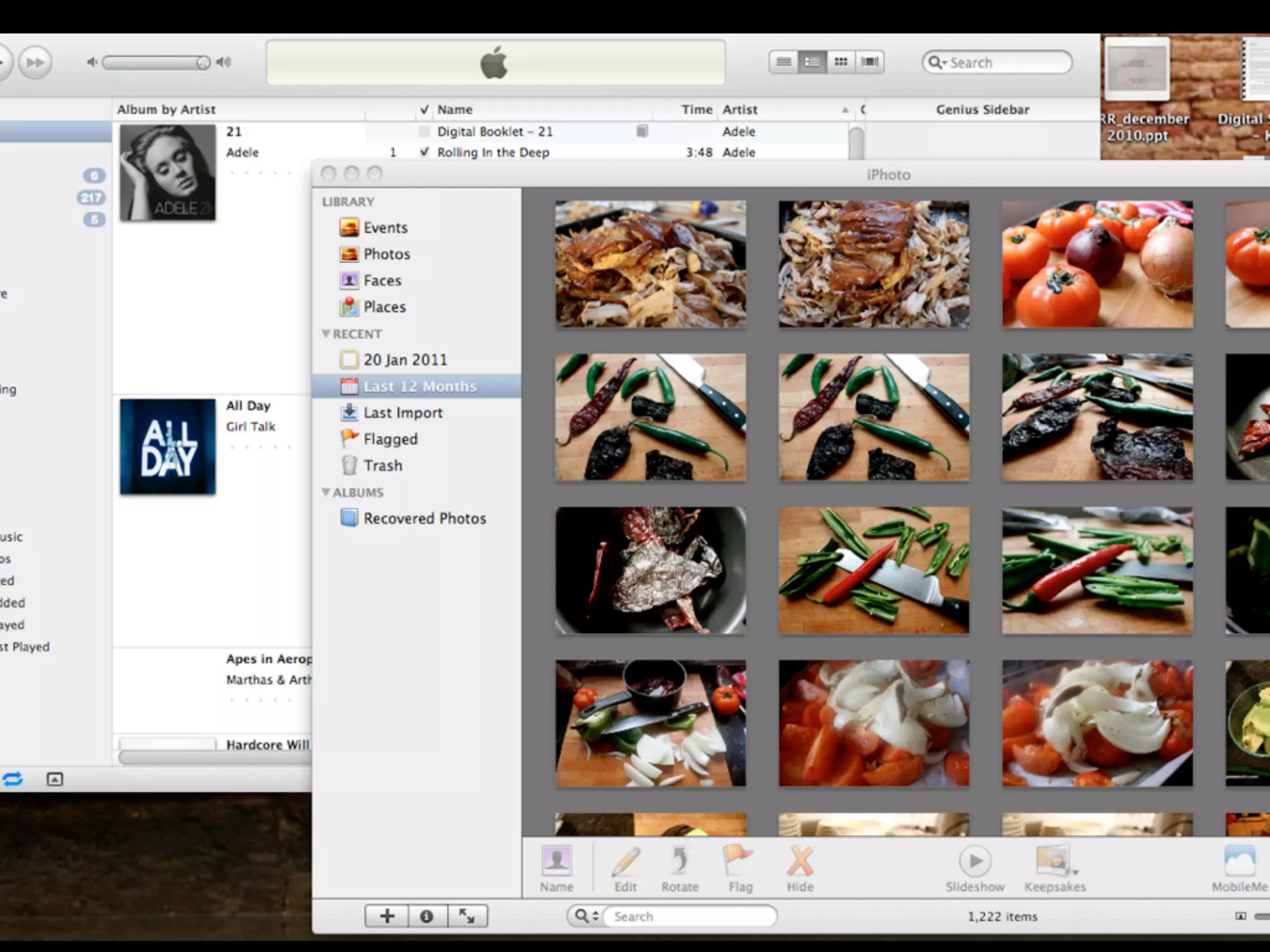Image resolution: width=1270 pixels, height=952 pixels.
Task: Open the Keepsakes icon menu
Action: [x=1054, y=860]
